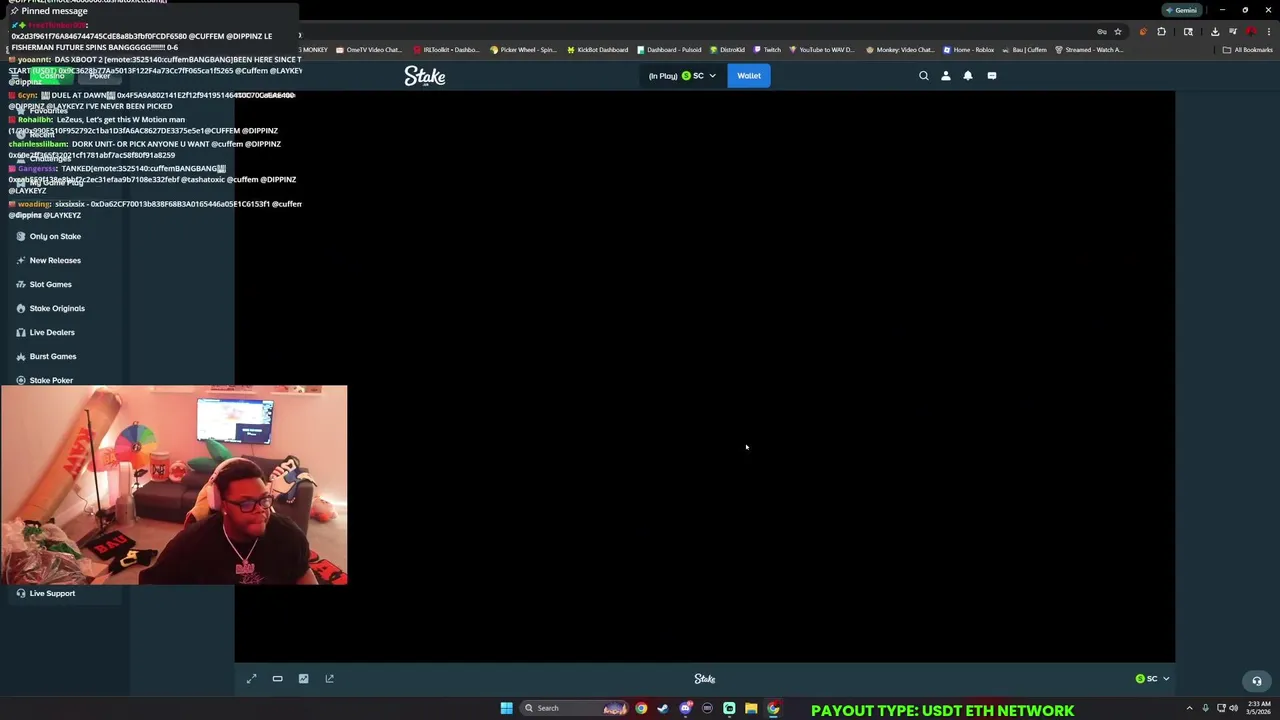Click the Gemini button in title bar
The width and height of the screenshot is (1280, 720).
point(1182,10)
